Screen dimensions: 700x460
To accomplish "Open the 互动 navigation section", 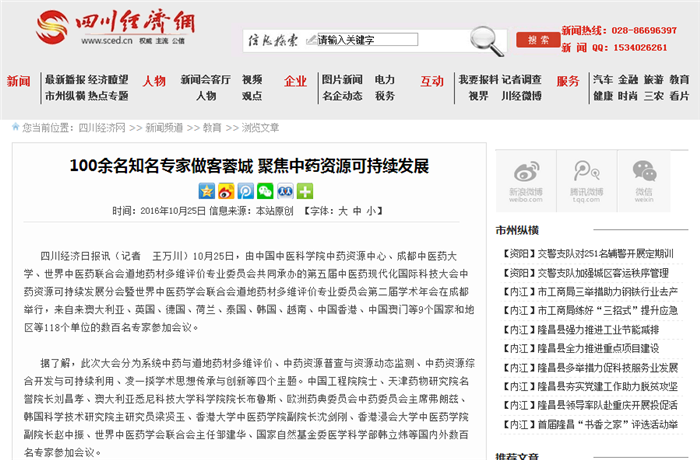I will click(432, 81).
